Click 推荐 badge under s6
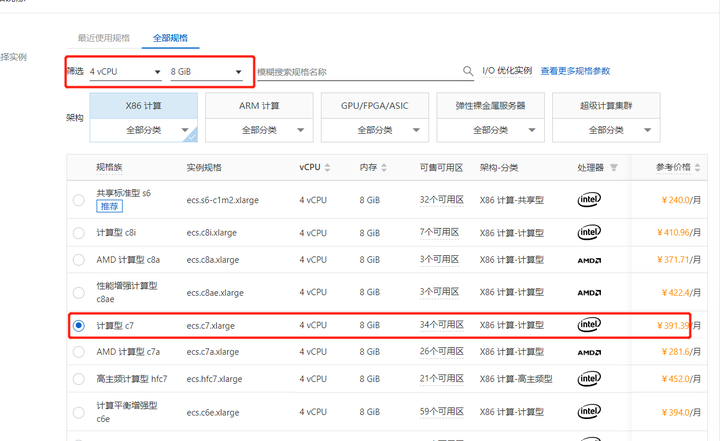This screenshot has height=441, width=720. click(109, 206)
